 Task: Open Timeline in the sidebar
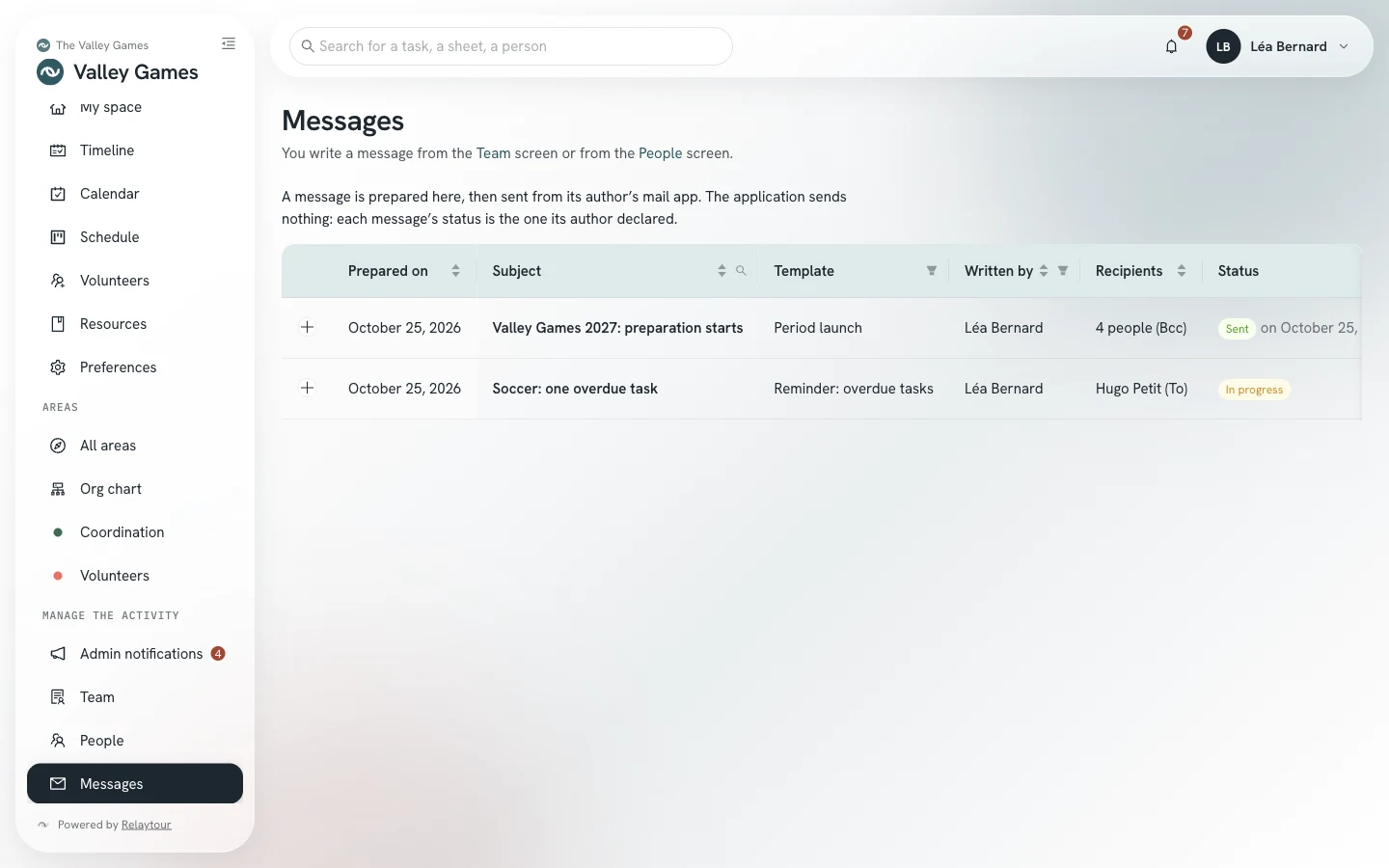click(135, 150)
